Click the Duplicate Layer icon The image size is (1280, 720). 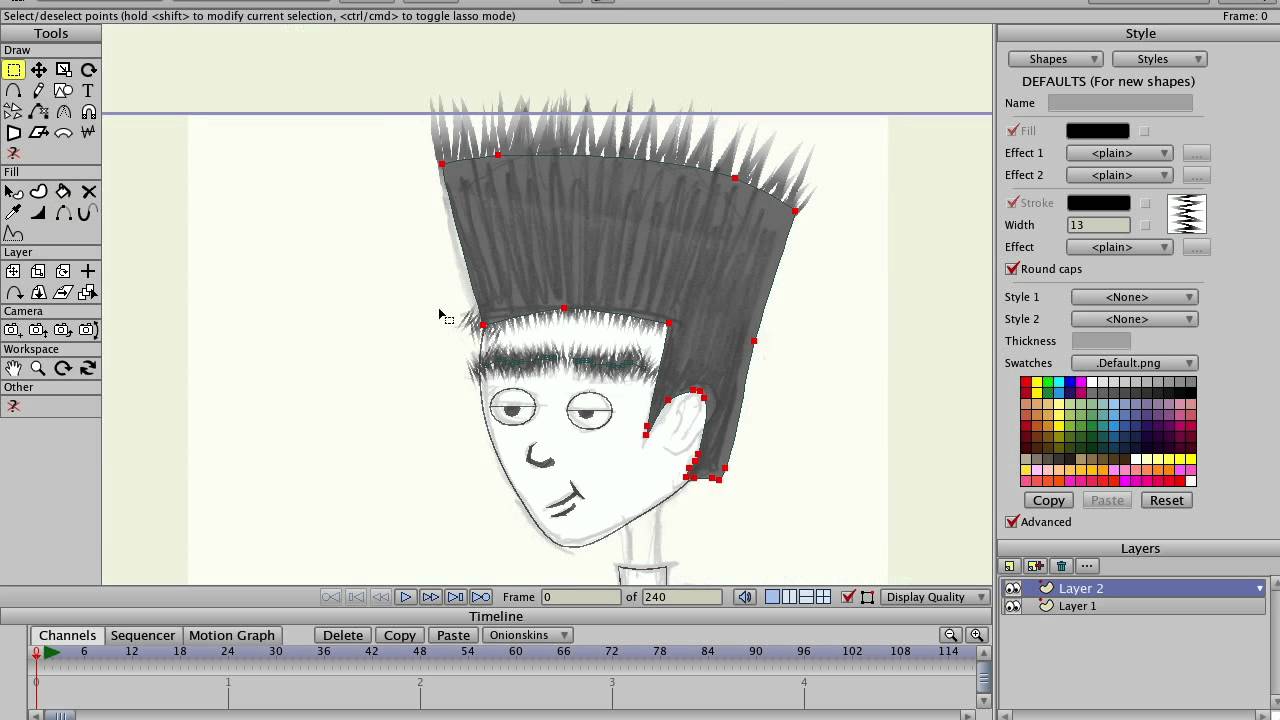click(1036, 566)
